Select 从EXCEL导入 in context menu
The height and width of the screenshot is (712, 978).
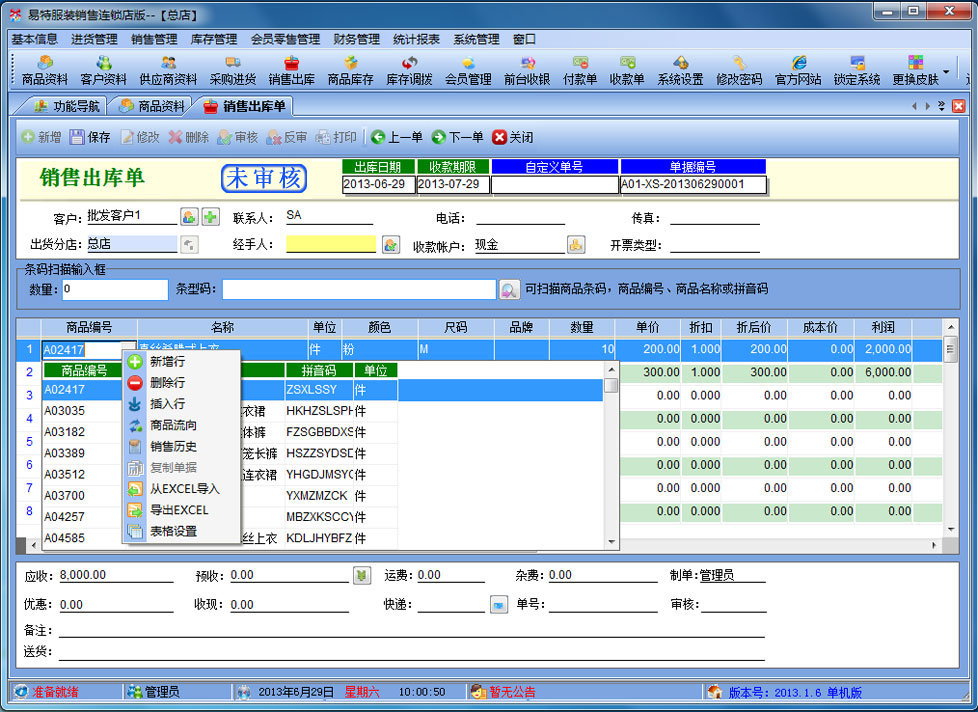coord(184,489)
